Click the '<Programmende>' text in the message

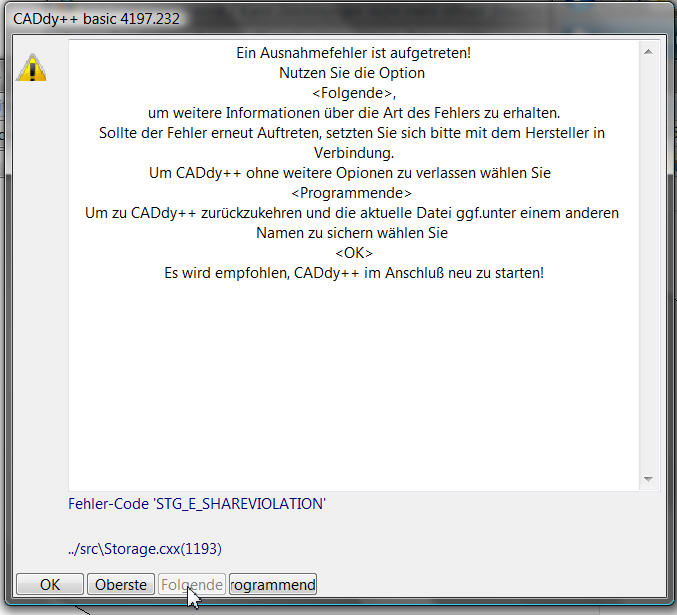(351, 193)
